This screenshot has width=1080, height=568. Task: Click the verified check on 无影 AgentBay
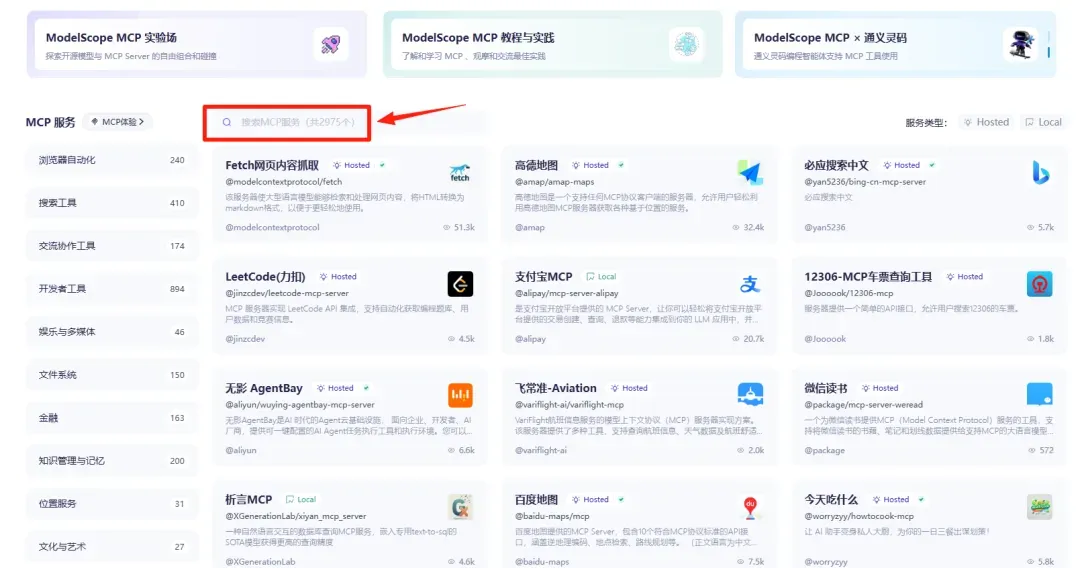tap(366, 388)
